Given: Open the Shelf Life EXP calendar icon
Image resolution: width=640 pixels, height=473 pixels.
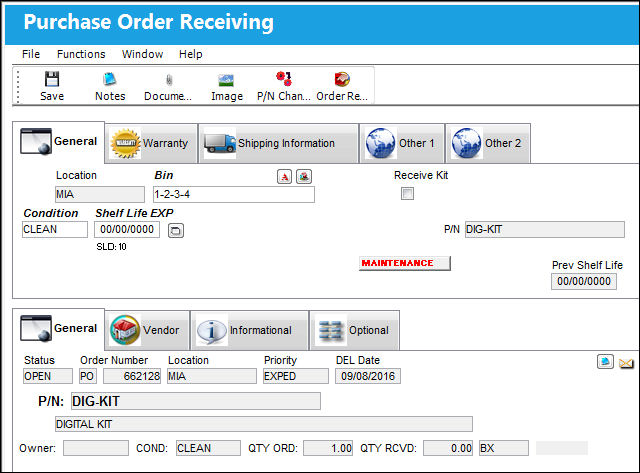Looking at the screenshot, I should 176,231.
